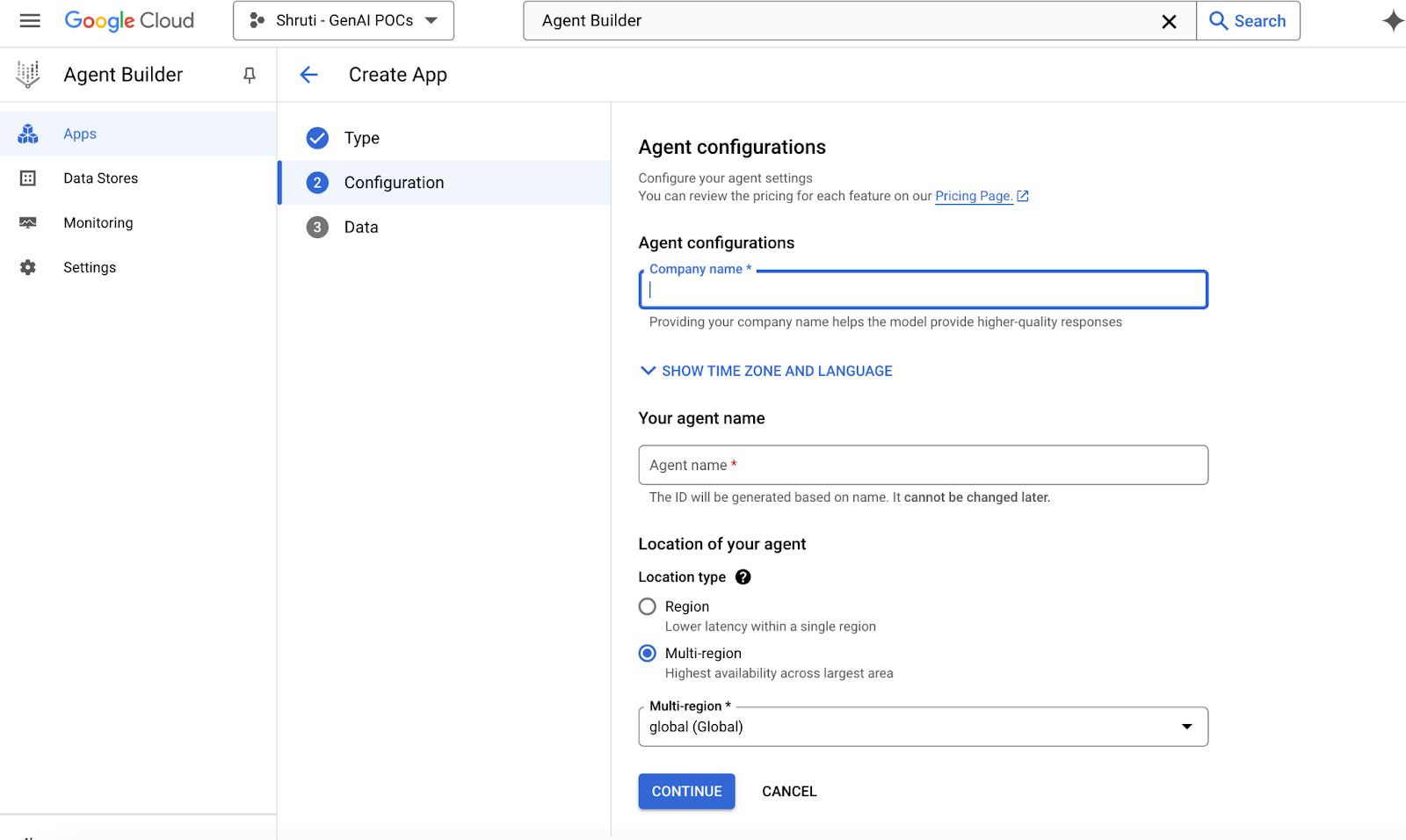Select the Data step
Image resolution: width=1406 pixels, height=840 pixels.
444,227
